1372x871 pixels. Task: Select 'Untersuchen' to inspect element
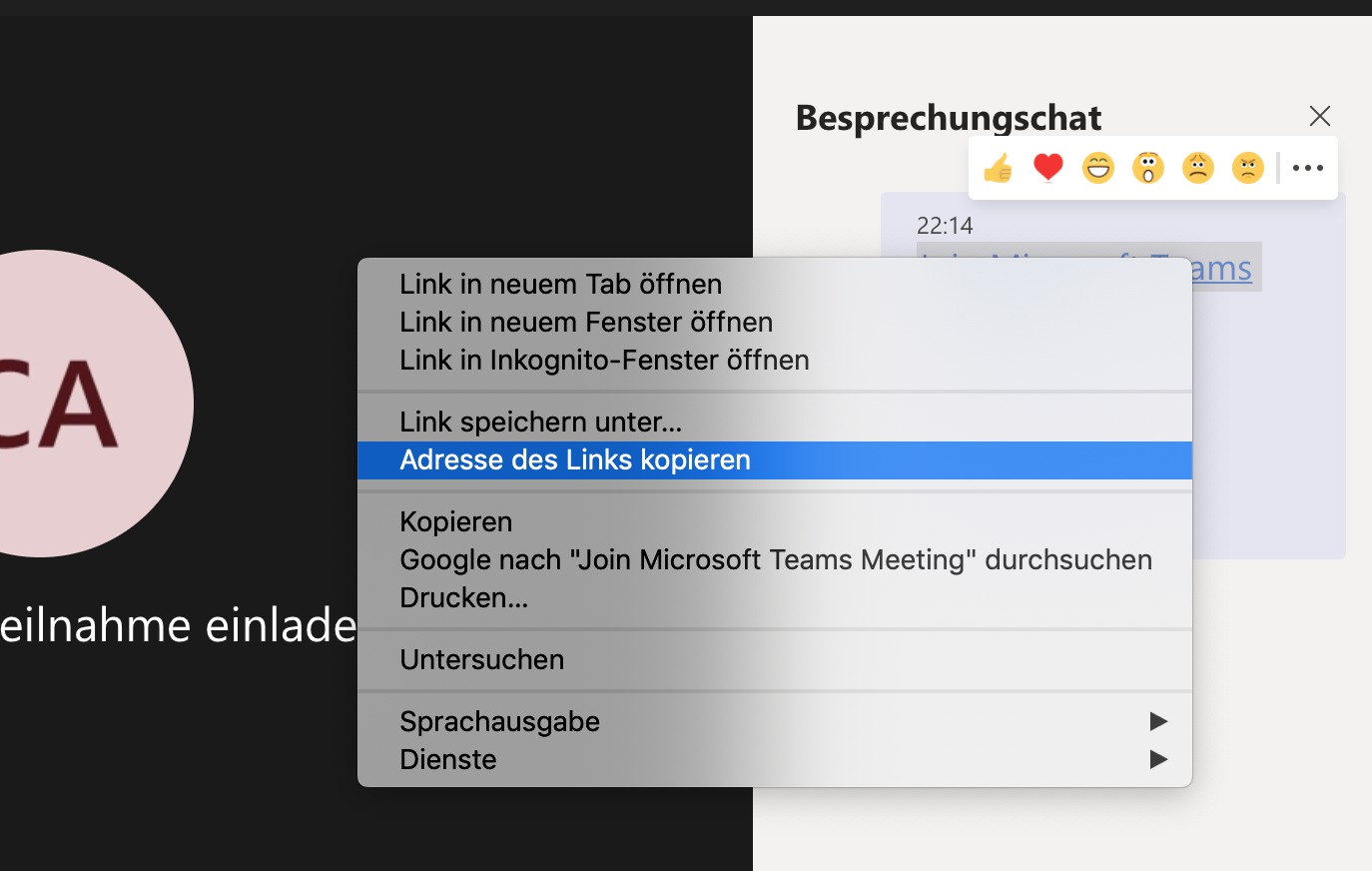pos(481,659)
